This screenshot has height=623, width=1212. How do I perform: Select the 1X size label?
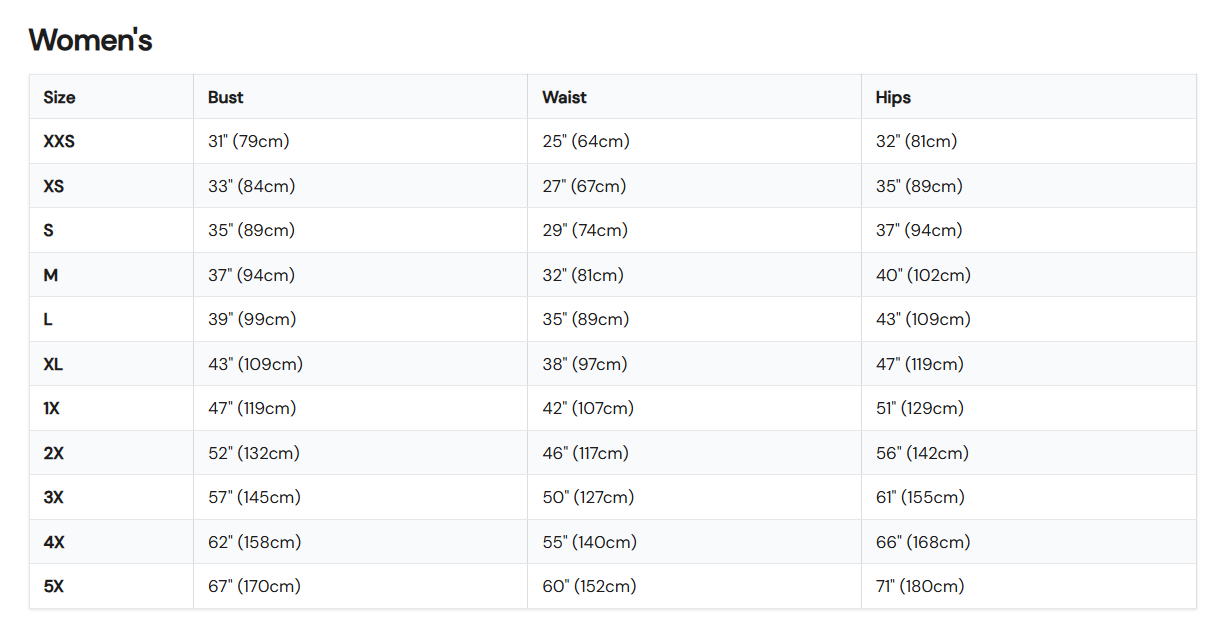[52, 408]
